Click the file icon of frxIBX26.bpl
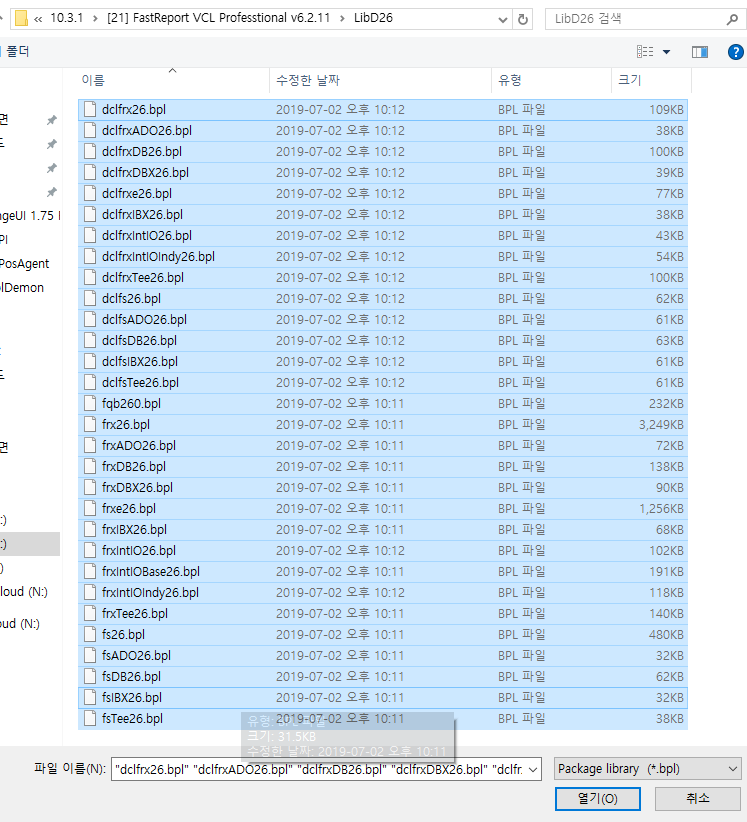The image size is (747, 822). pyautogui.click(x=90, y=529)
